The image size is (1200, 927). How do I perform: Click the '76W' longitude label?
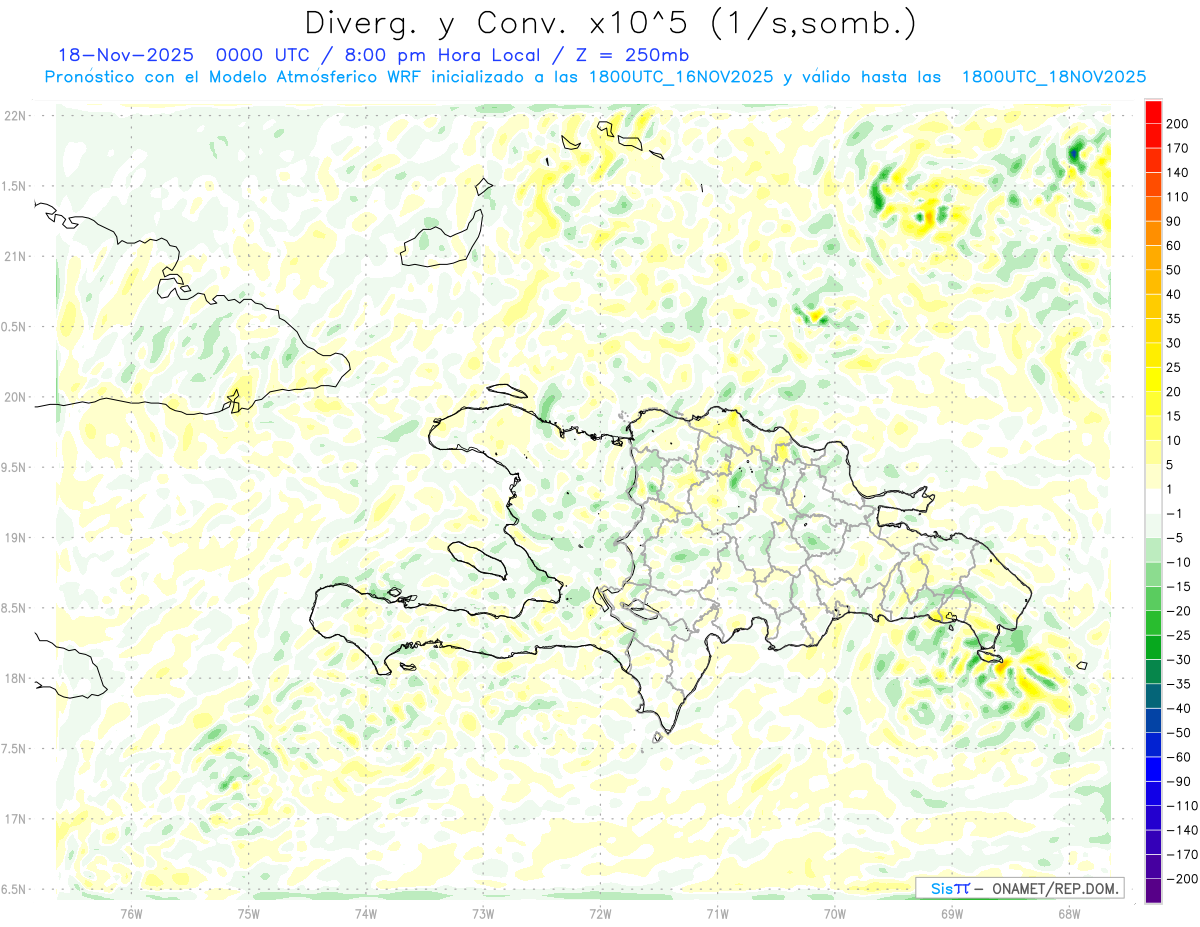click(x=132, y=914)
